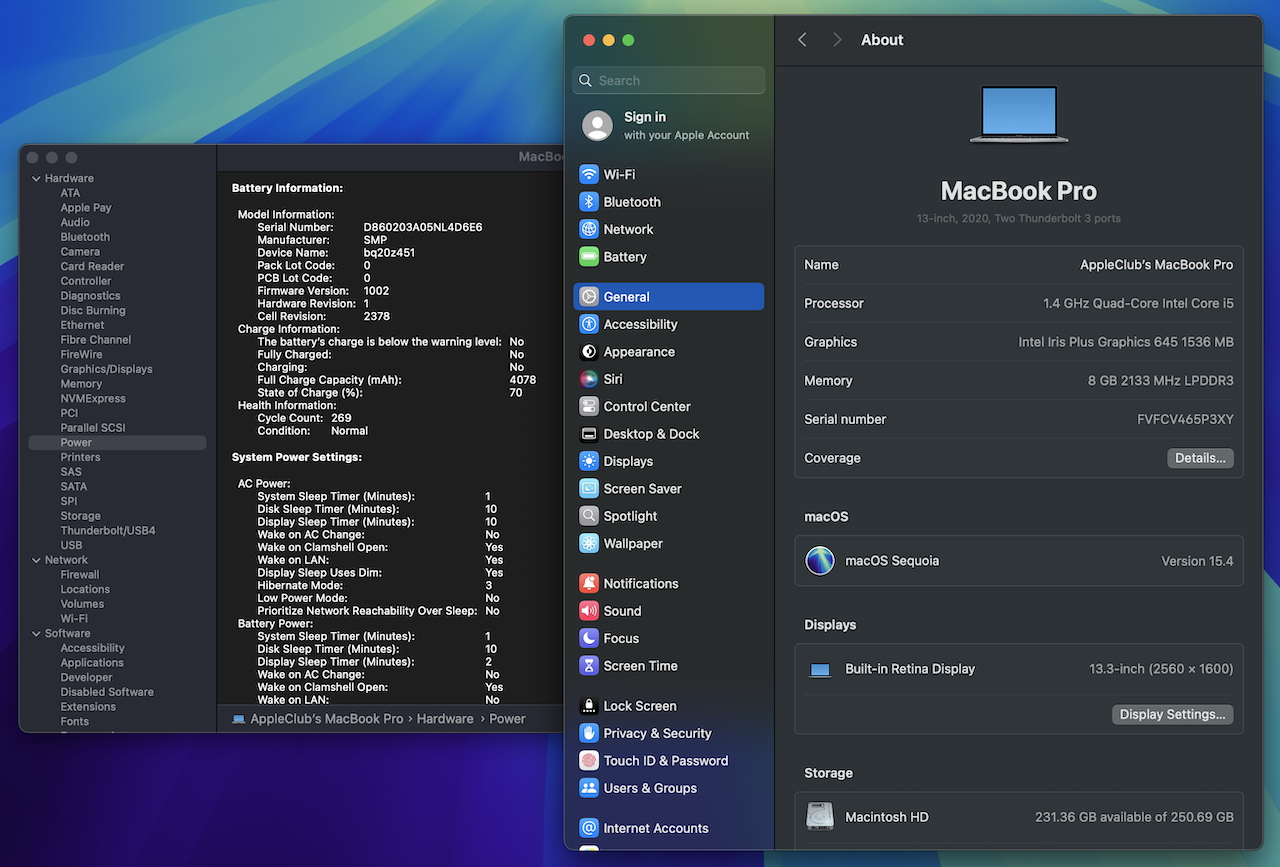Viewport: 1280px width, 867px height.
Task: Open the Spotlight icon
Action: pos(589,516)
